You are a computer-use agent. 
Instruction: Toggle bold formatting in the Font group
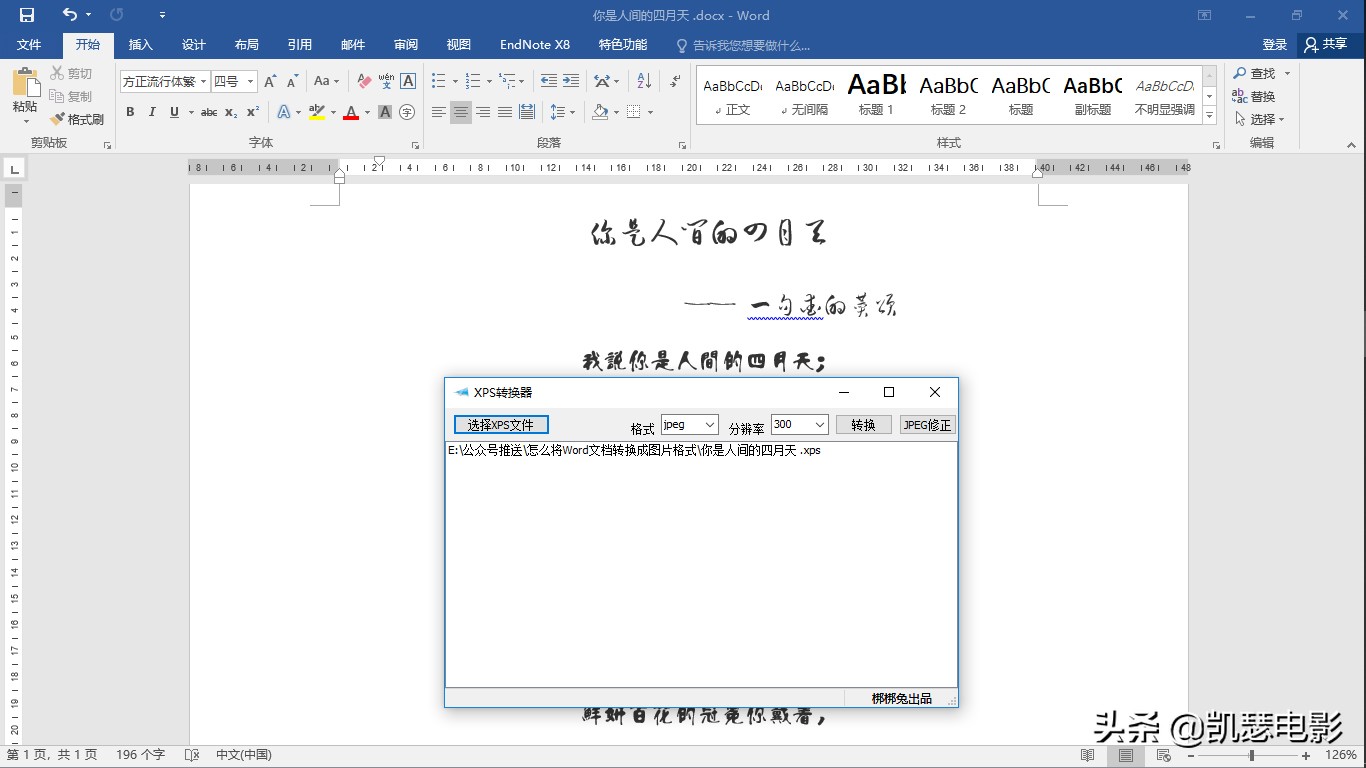(129, 112)
